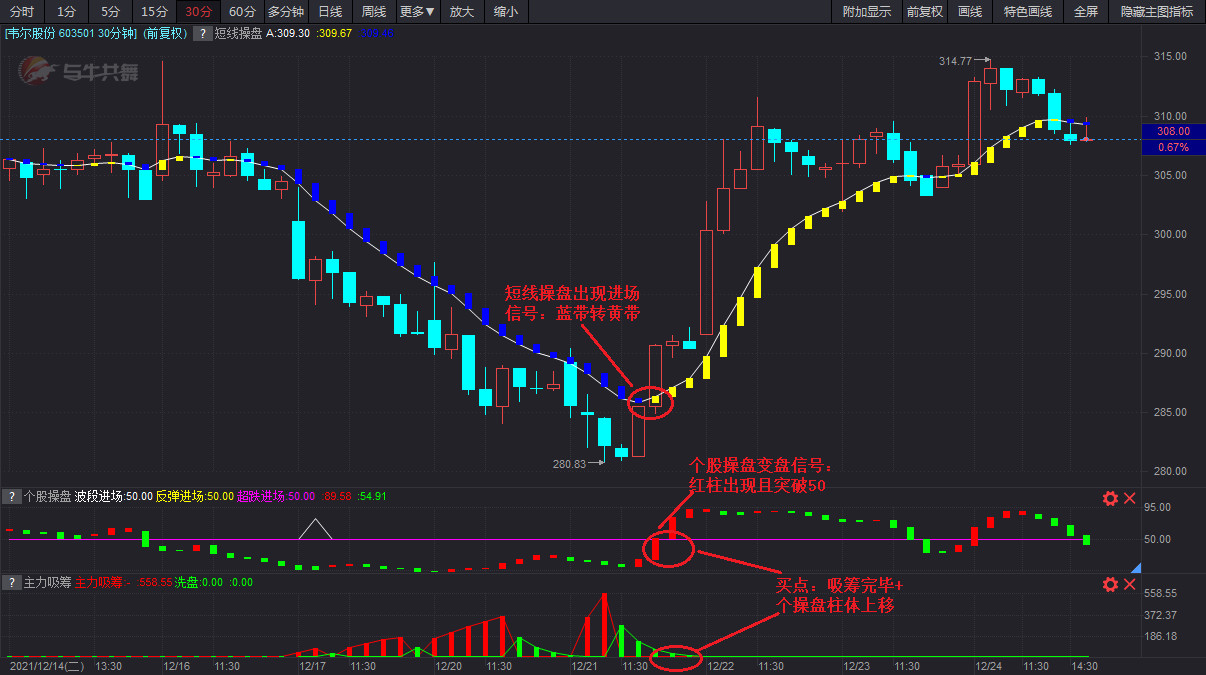1206x675 pixels.
Task: Click the current price tag 308.00
Action: [1173, 131]
